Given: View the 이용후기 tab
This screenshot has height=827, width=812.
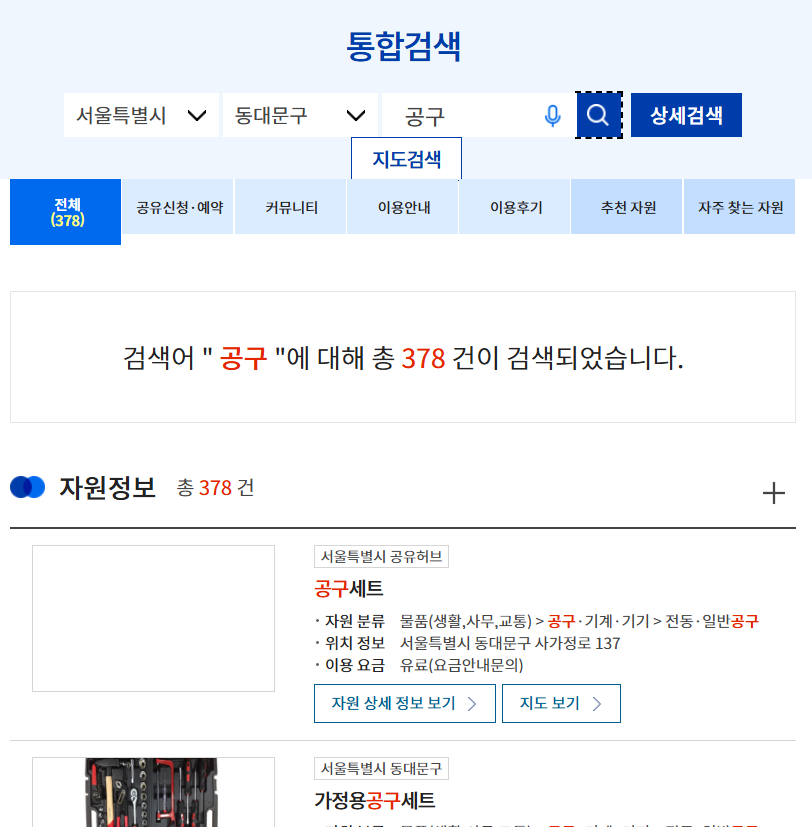Looking at the screenshot, I should pos(514,206).
